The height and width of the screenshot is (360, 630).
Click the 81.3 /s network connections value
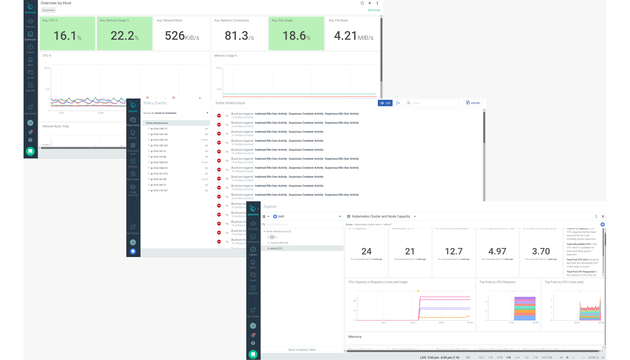(x=239, y=36)
